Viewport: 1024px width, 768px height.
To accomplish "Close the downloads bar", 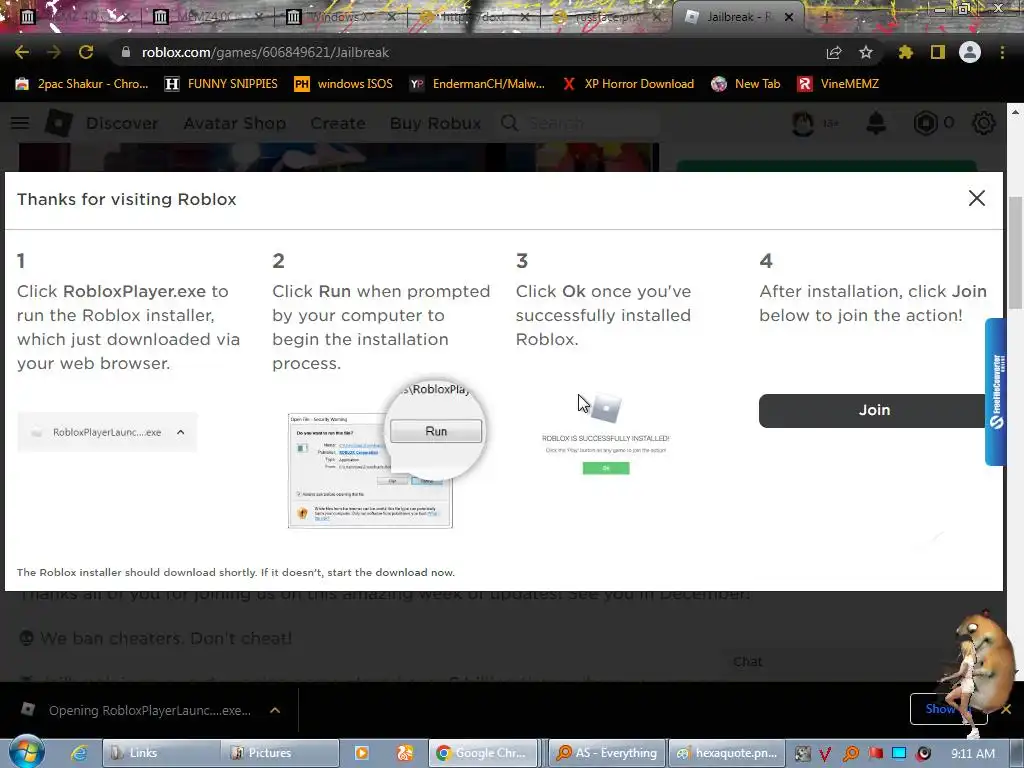I will click(1006, 709).
